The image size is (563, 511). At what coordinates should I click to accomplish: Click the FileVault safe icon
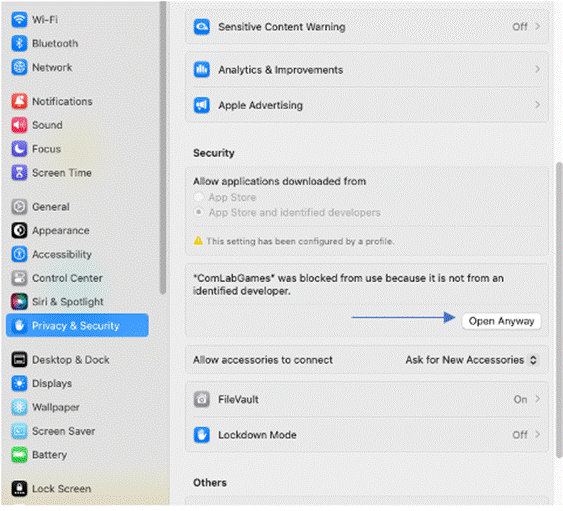click(202, 399)
